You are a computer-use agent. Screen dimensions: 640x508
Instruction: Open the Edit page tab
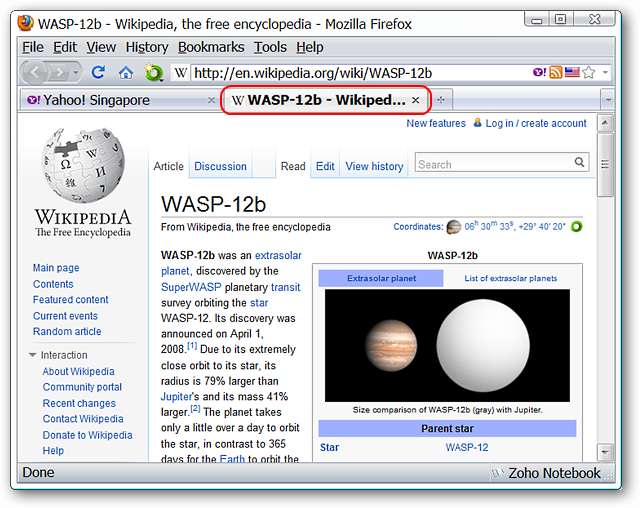325,166
